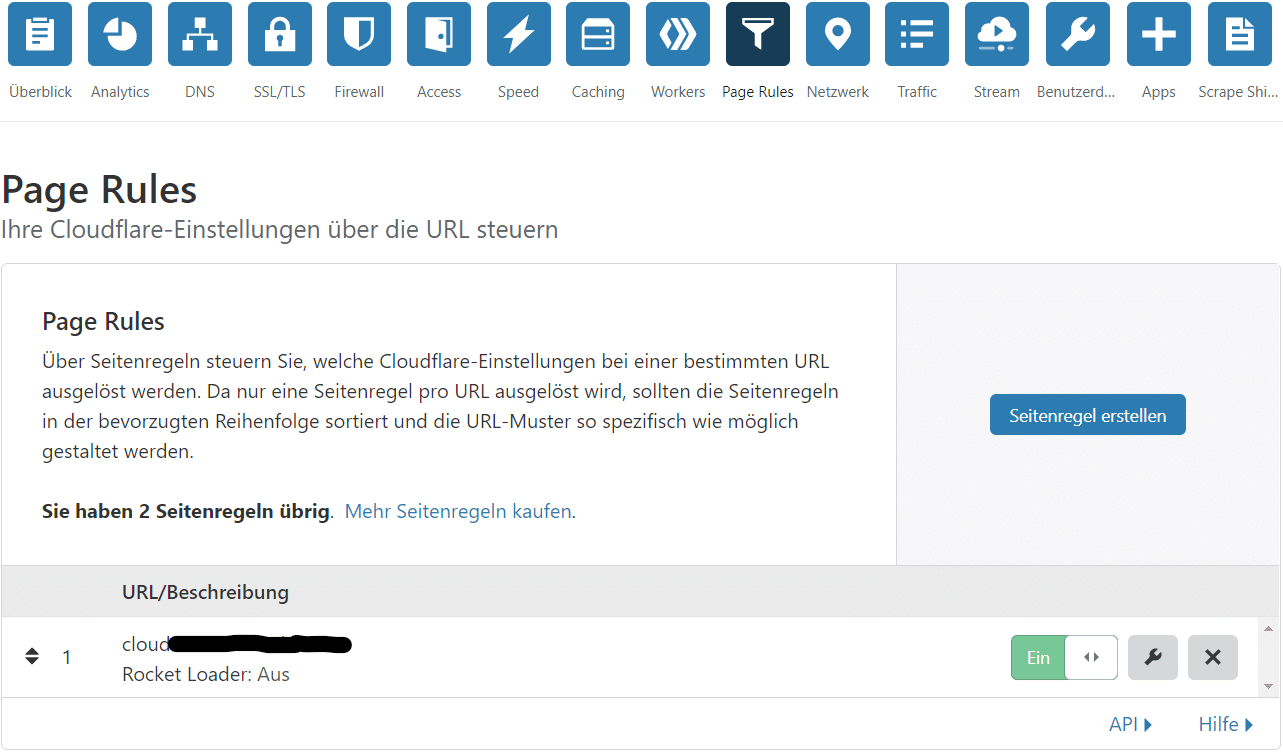Open the Scrape Shield document icon

point(1240,34)
